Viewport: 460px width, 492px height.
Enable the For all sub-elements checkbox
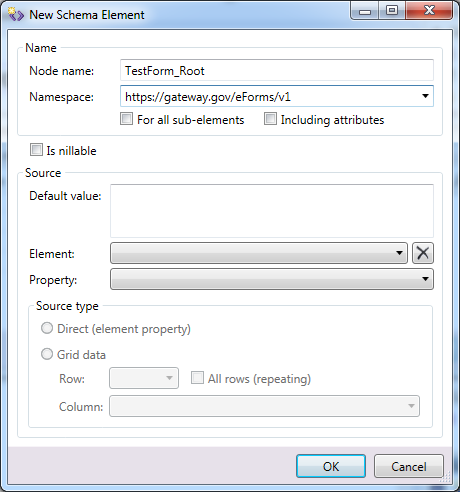pyautogui.click(x=126, y=119)
